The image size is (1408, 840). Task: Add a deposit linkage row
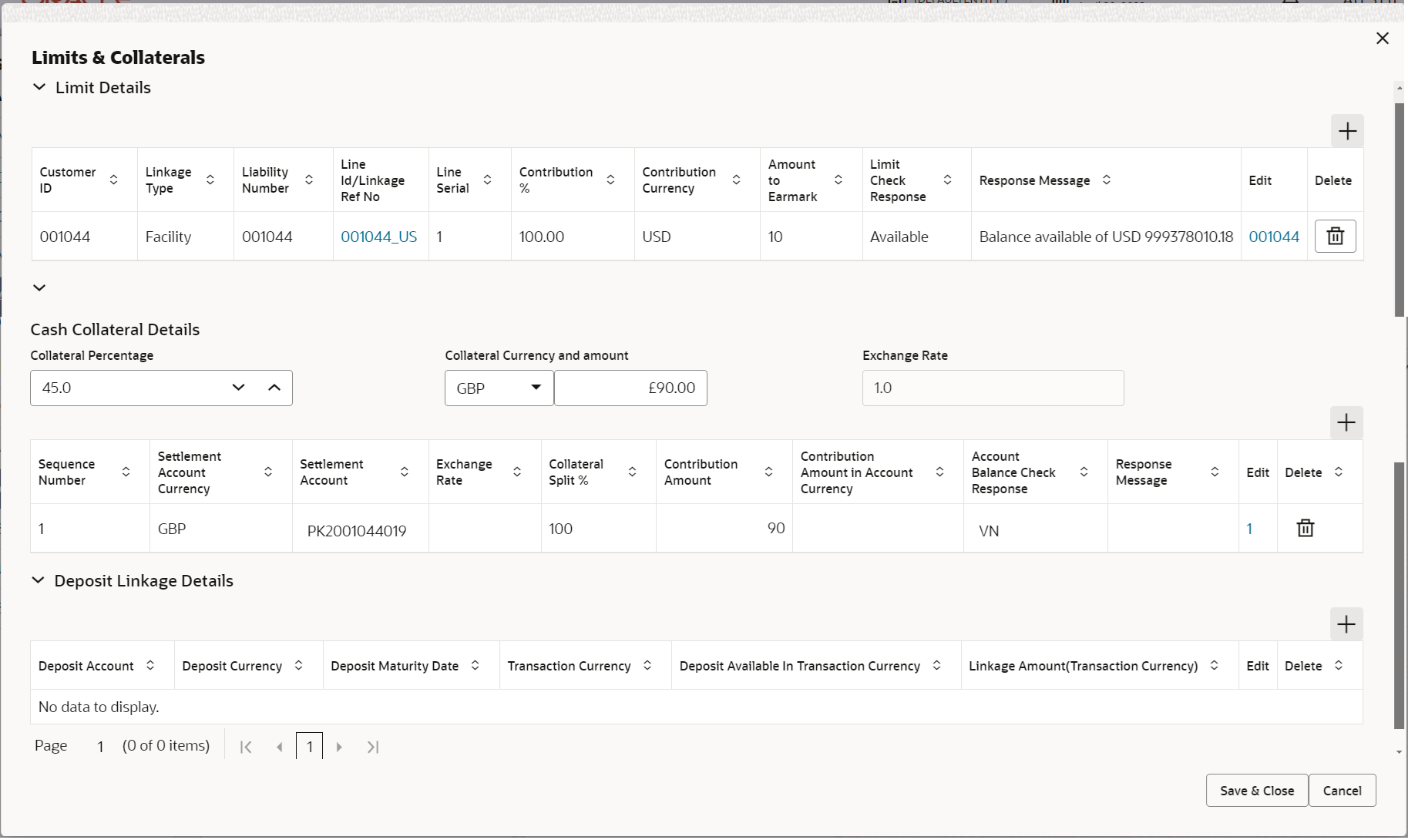point(1346,624)
